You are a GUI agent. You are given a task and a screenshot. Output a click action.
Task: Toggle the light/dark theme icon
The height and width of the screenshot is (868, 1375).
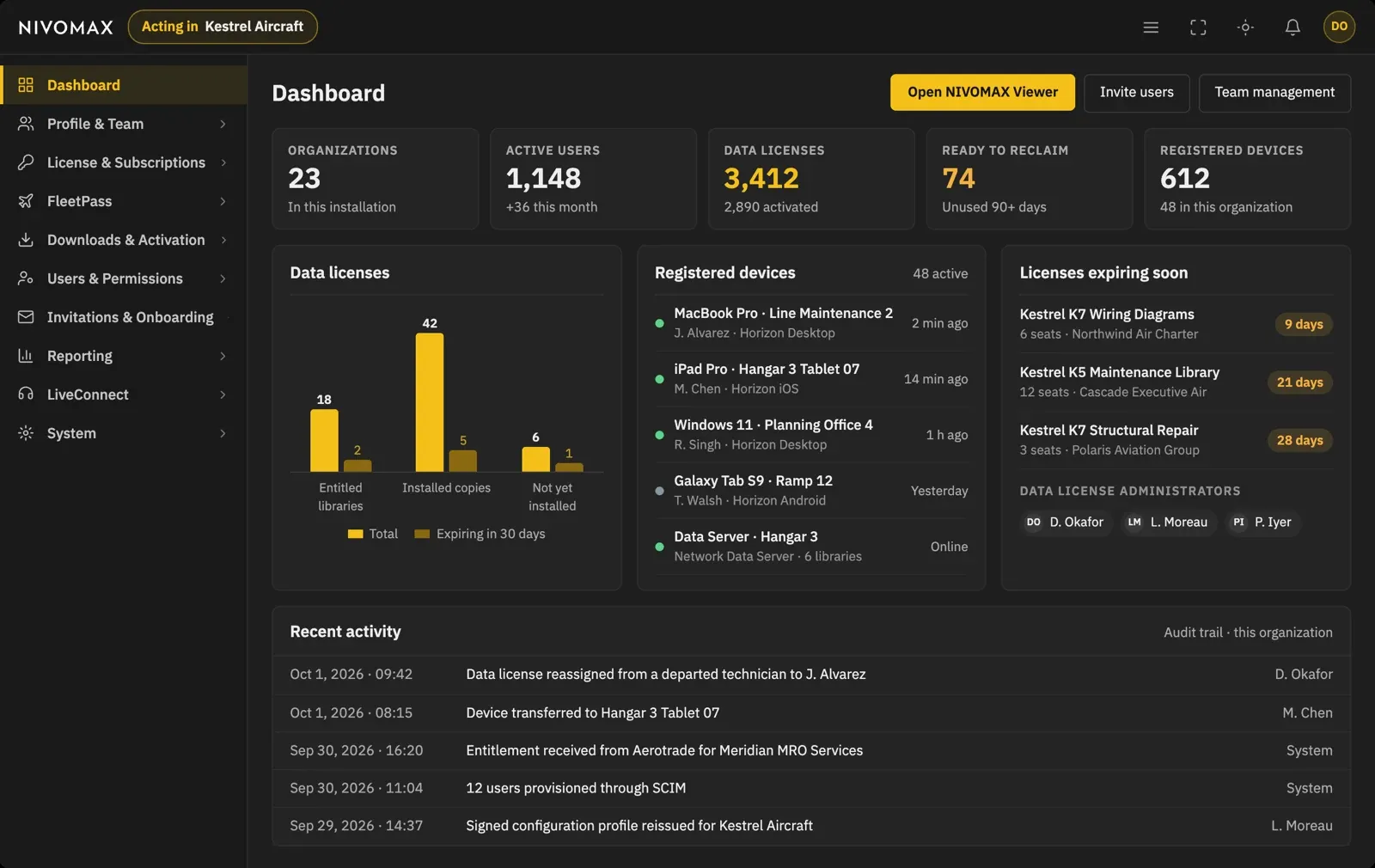1245,27
